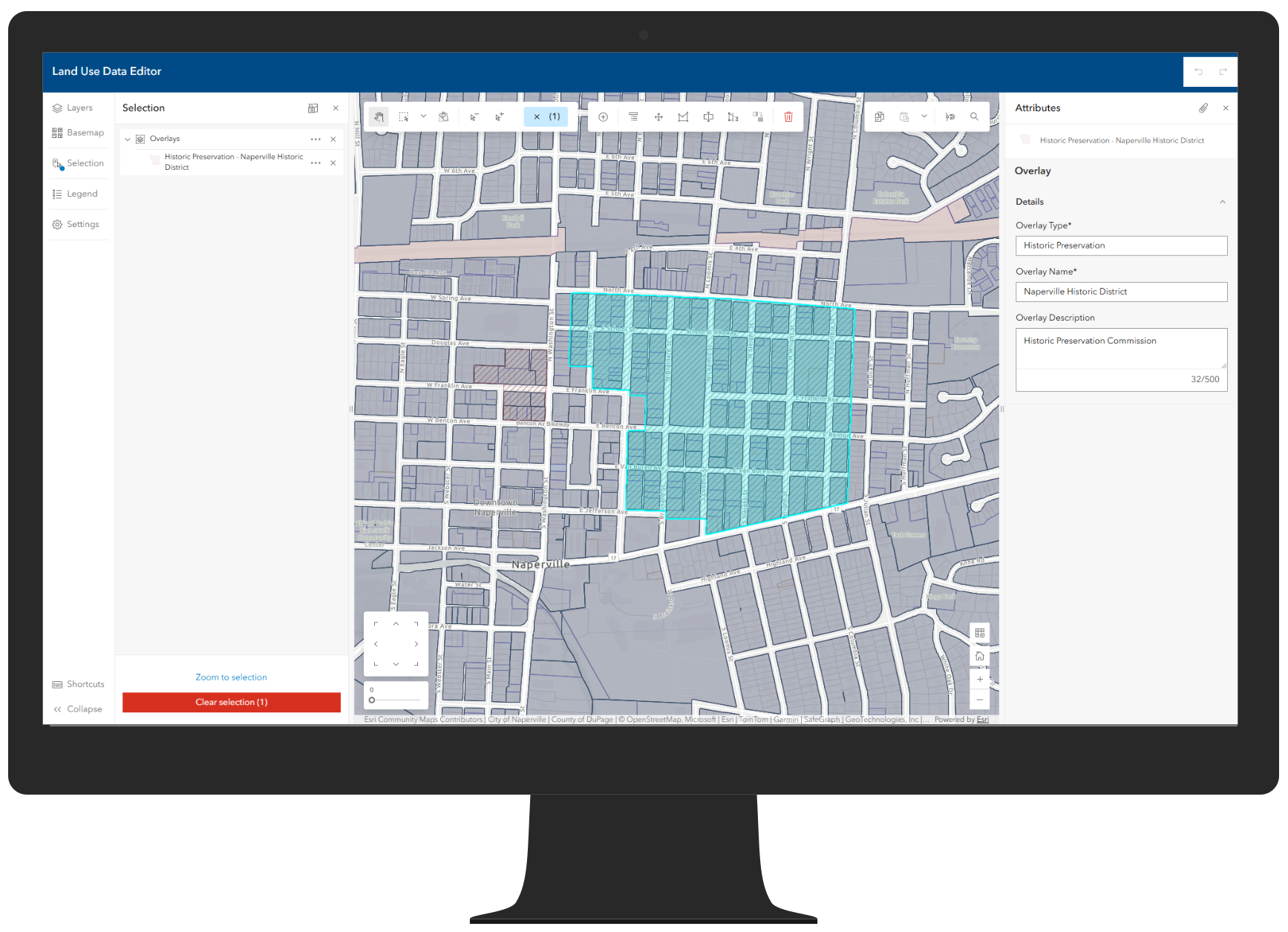Click Zoom to selection link
Image resolution: width=1288 pixels, height=932 pixels.
(231, 677)
